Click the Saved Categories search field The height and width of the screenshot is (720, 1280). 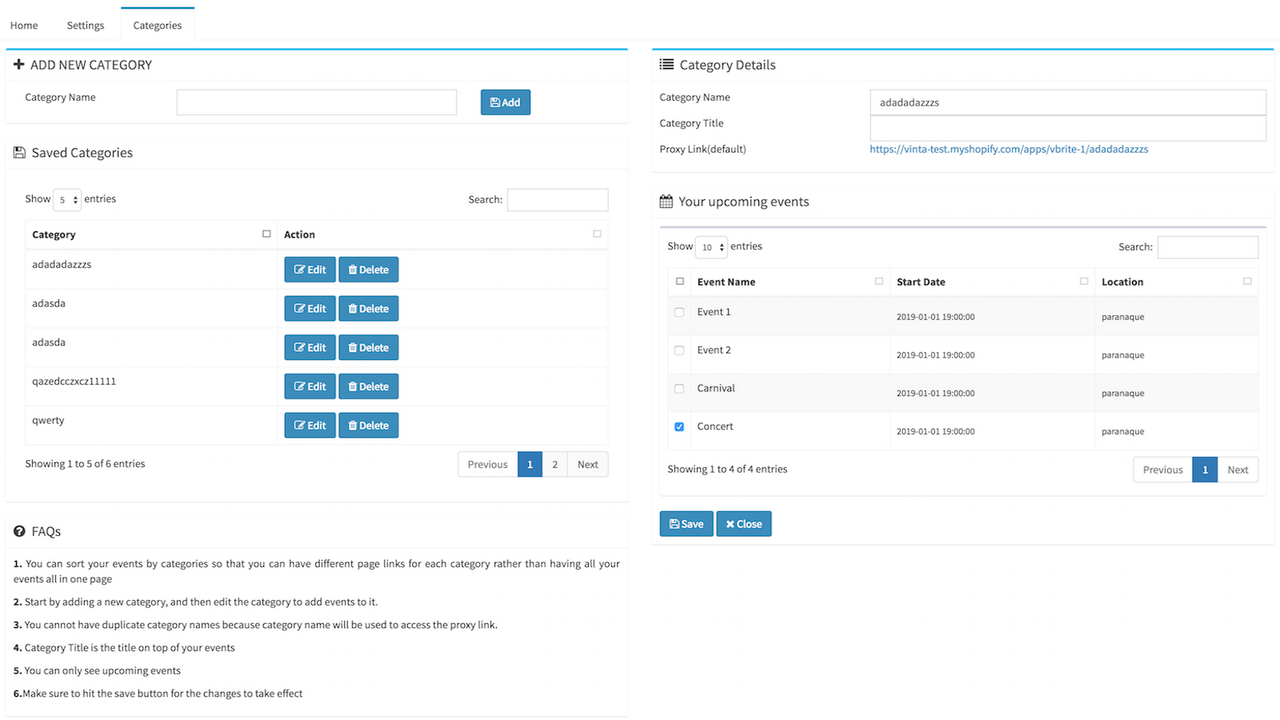[x=557, y=200]
